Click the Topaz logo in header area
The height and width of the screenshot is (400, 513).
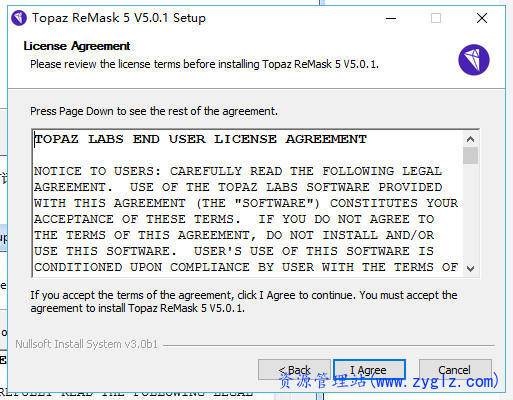474,60
